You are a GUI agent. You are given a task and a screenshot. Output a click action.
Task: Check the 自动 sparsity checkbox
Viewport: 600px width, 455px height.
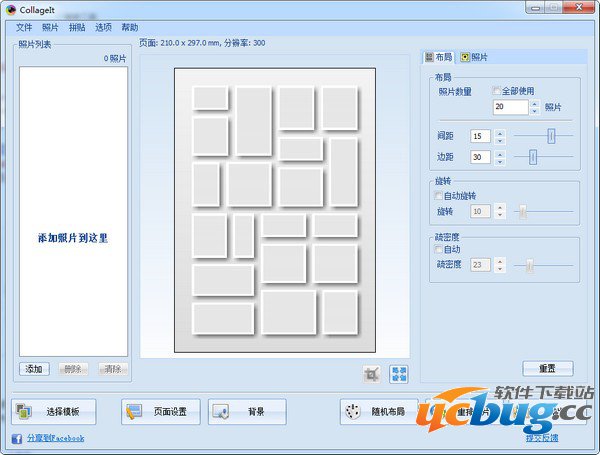pyautogui.click(x=439, y=249)
